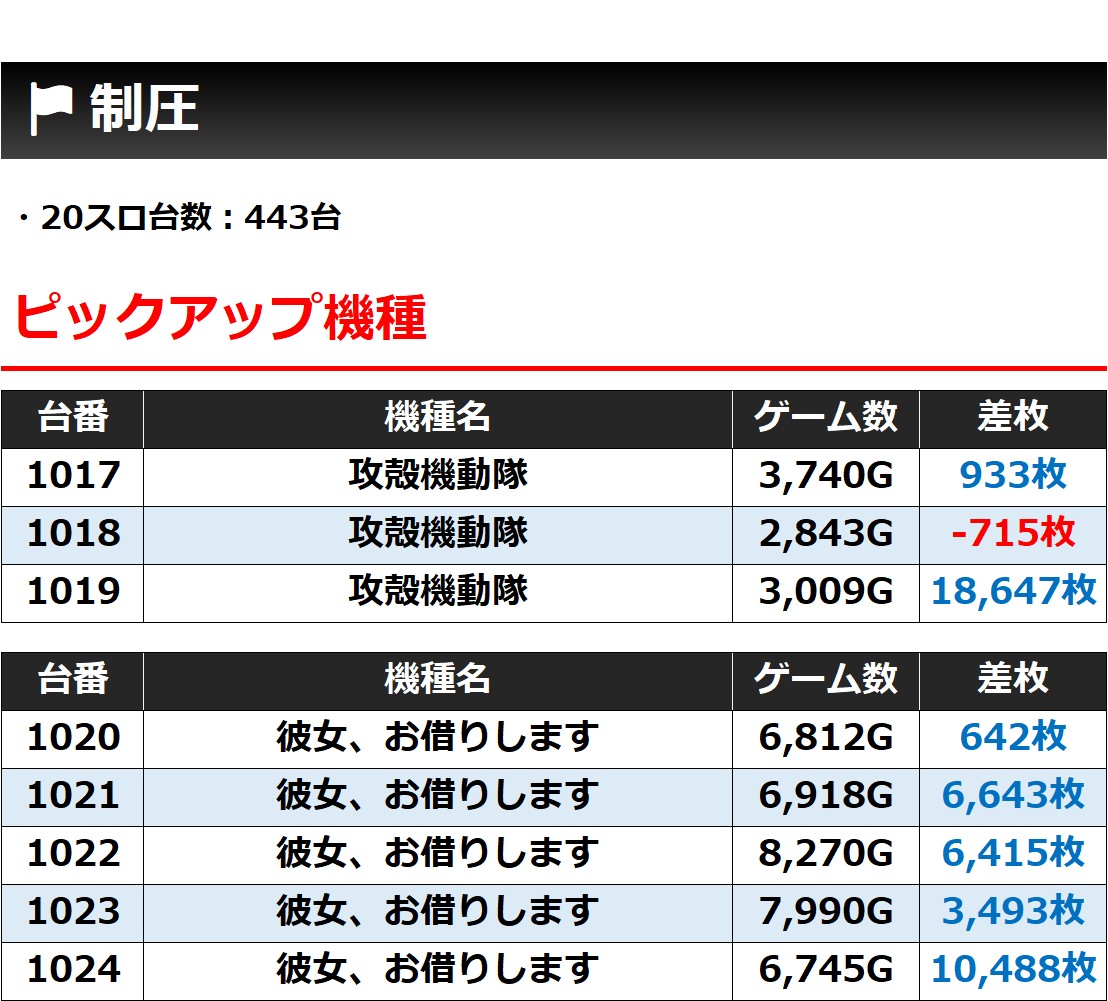Click the white flag icon beside 制圧
This screenshot has width=1108, height=1001.
[51, 109]
